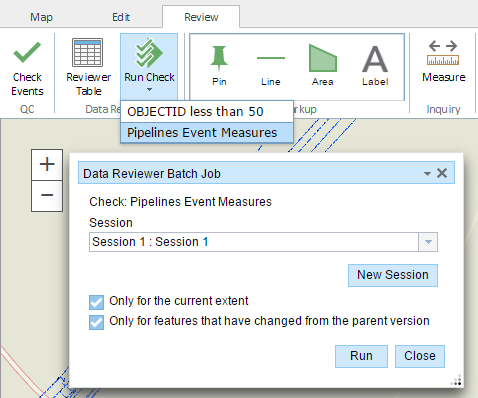Switch to the Edit tab
Image resolution: width=478 pixels, height=398 pixels.
[x=121, y=17]
